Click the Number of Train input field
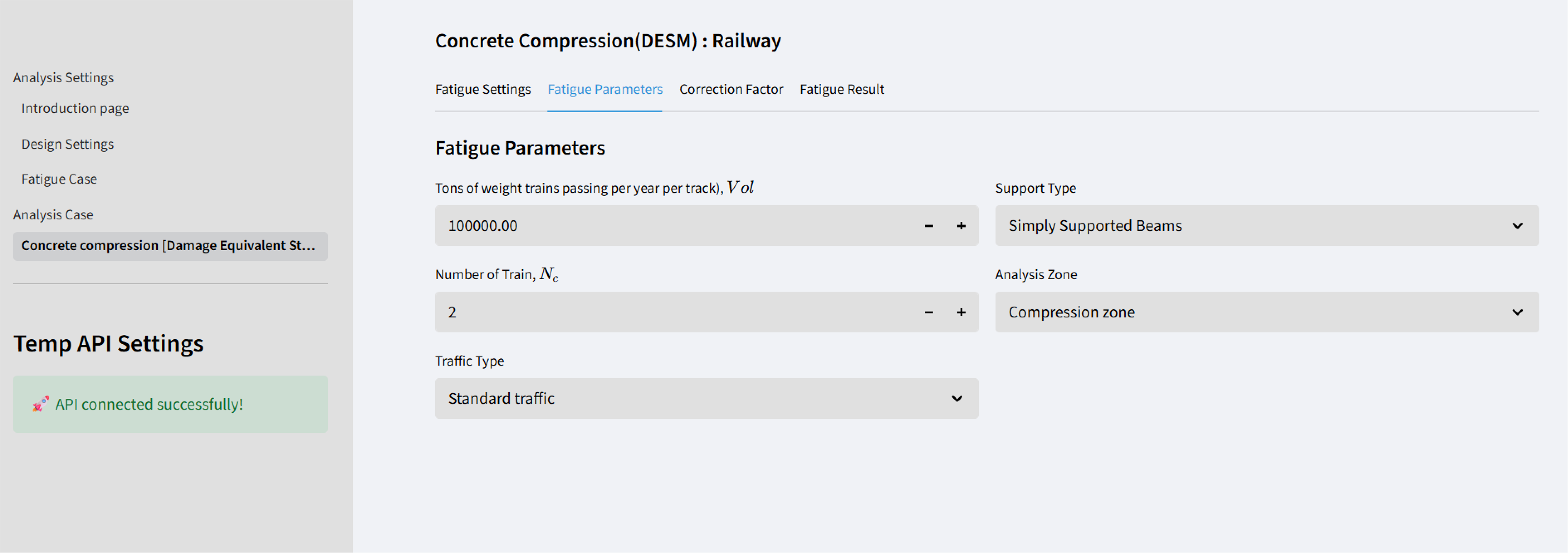This screenshot has width=1568, height=553. click(670, 312)
